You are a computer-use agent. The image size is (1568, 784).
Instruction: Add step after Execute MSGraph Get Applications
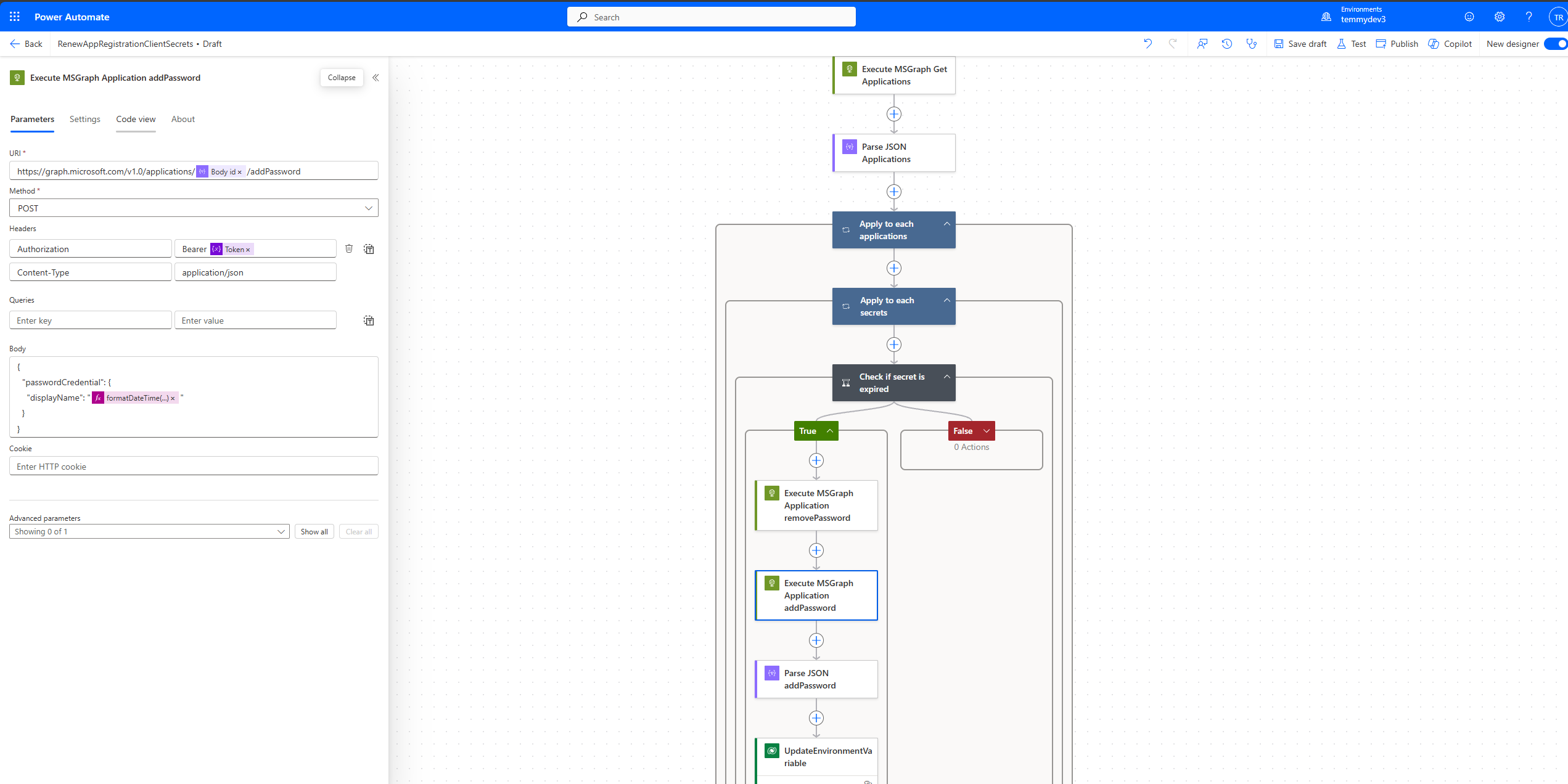894,114
